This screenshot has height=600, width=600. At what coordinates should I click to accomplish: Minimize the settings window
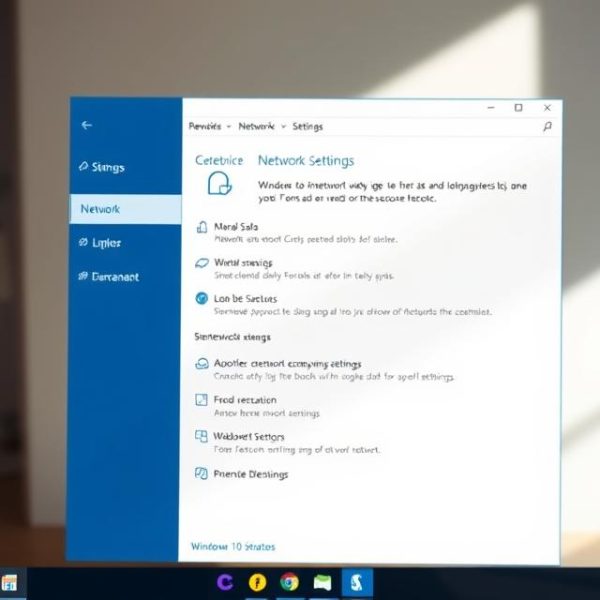point(491,108)
